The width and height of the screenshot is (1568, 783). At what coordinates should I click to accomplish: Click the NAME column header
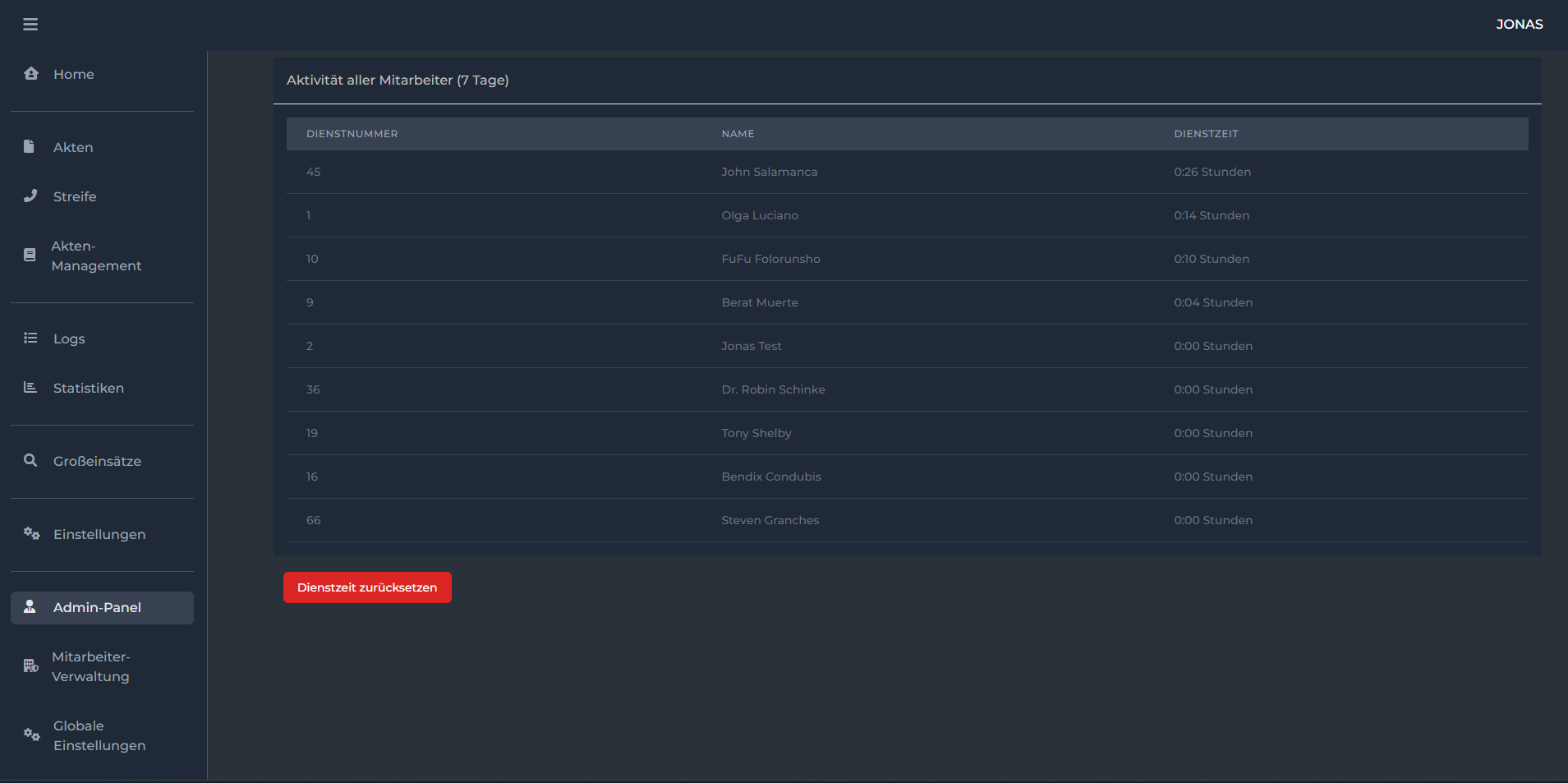pos(738,134)
